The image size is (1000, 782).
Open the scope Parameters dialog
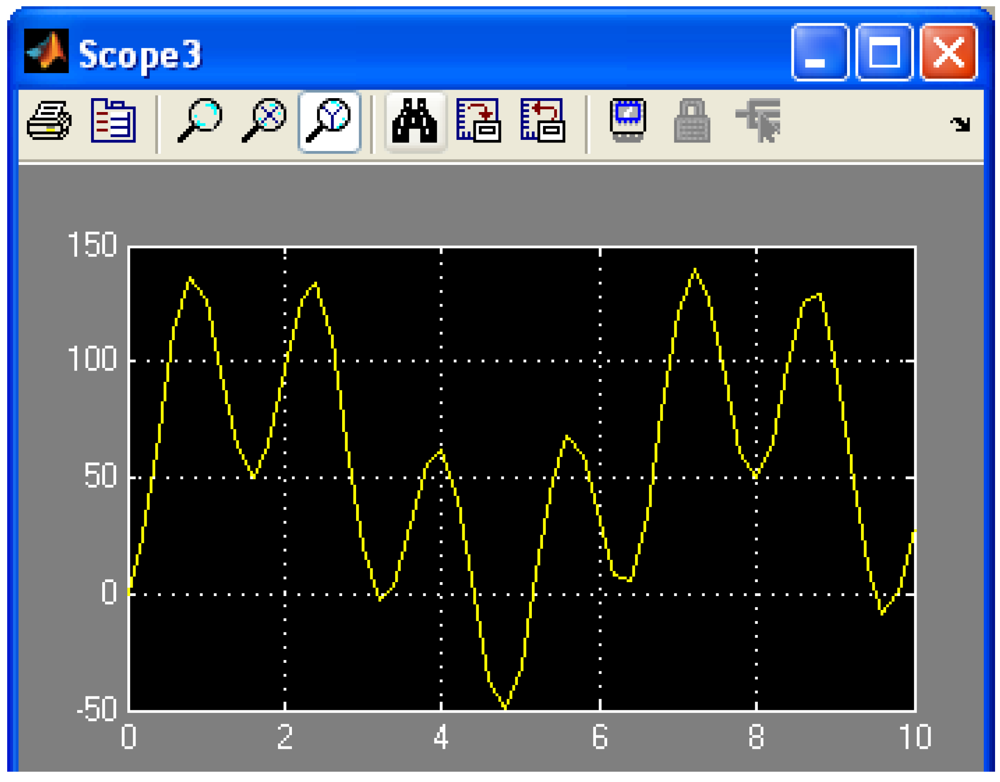pyautogui.click(x=113, y=123)
